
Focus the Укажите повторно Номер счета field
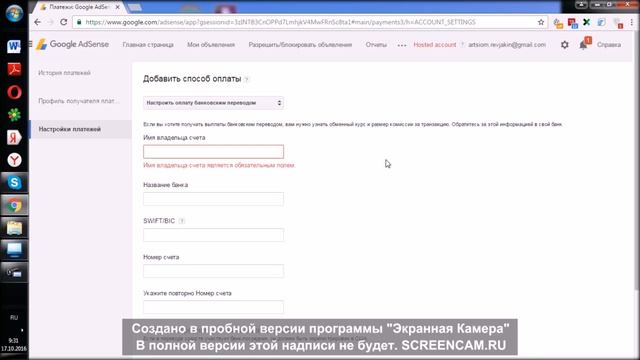click(x=213, y=307)
